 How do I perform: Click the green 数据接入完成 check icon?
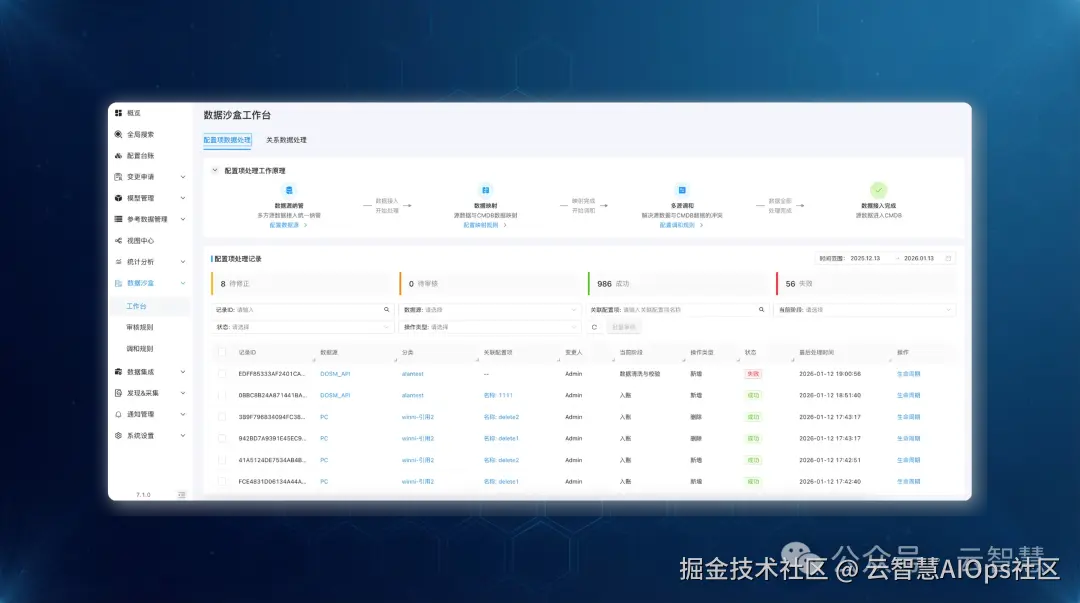pyautogui.click(x=877, y=190)
